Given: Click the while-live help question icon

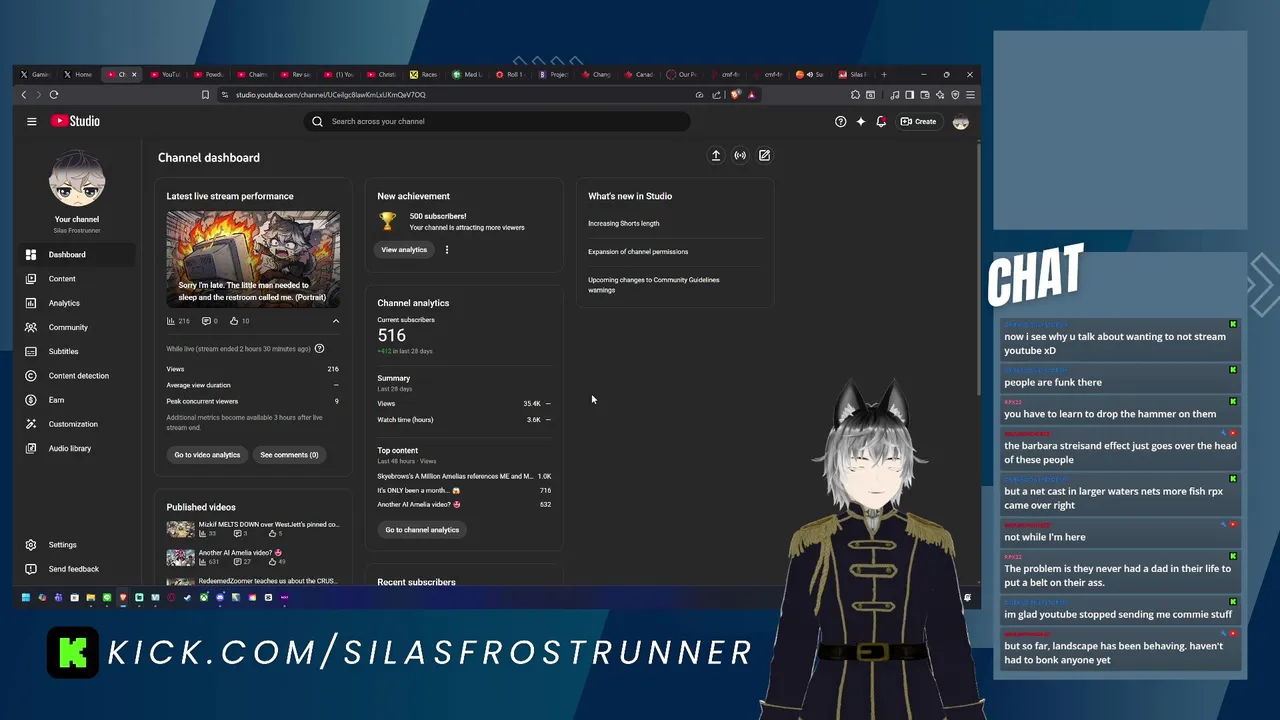Looking at the screenshot, I should pos(320,349).
